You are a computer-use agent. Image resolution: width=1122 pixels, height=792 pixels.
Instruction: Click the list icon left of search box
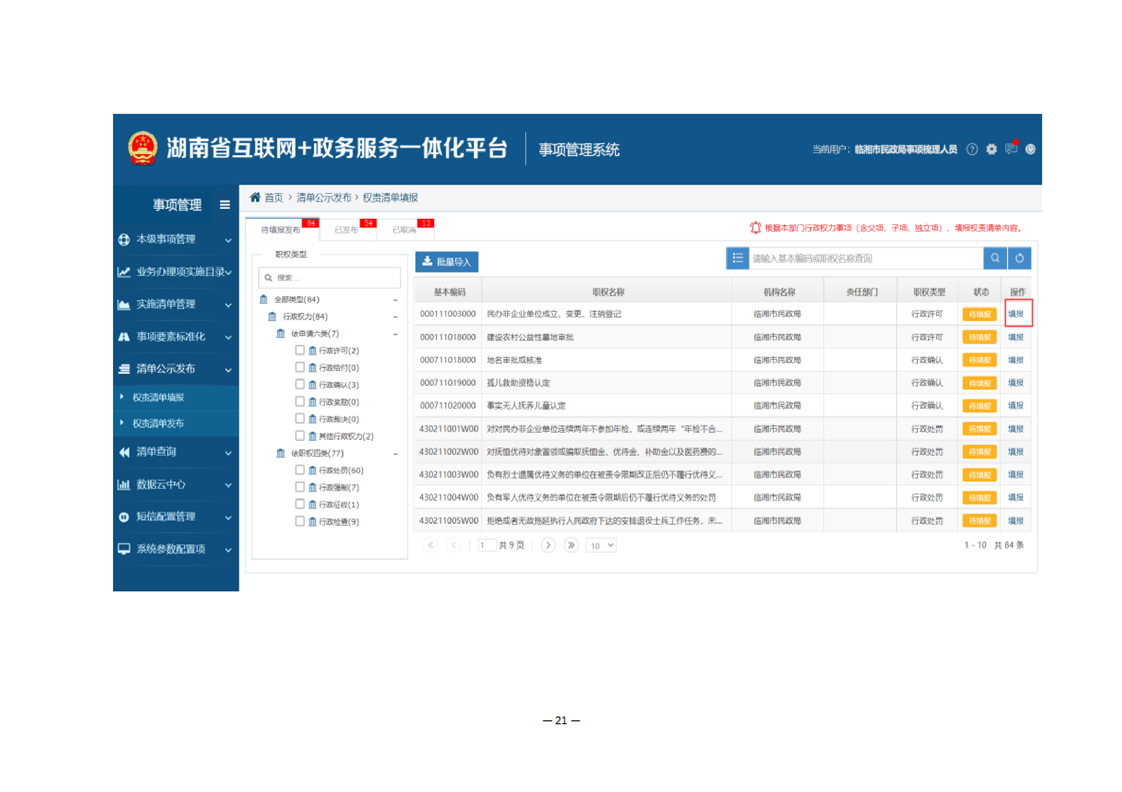click(738, 258)
